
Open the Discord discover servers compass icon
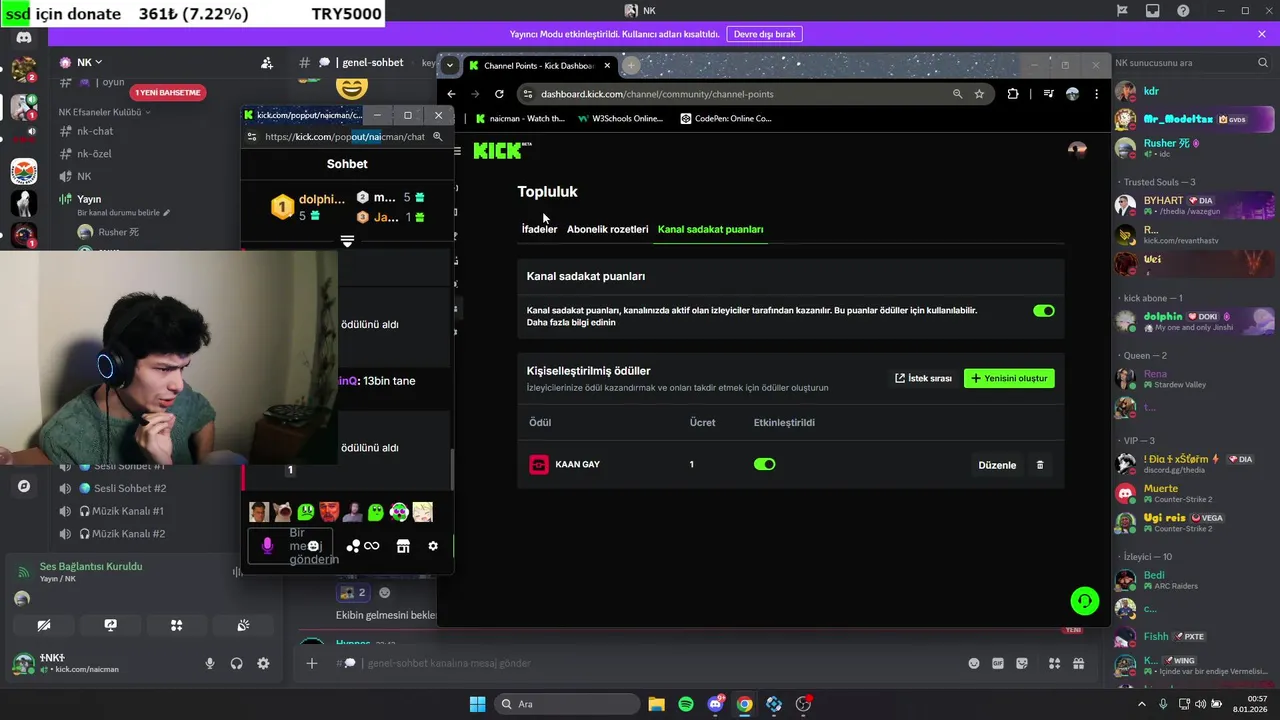tap(24, 486)
